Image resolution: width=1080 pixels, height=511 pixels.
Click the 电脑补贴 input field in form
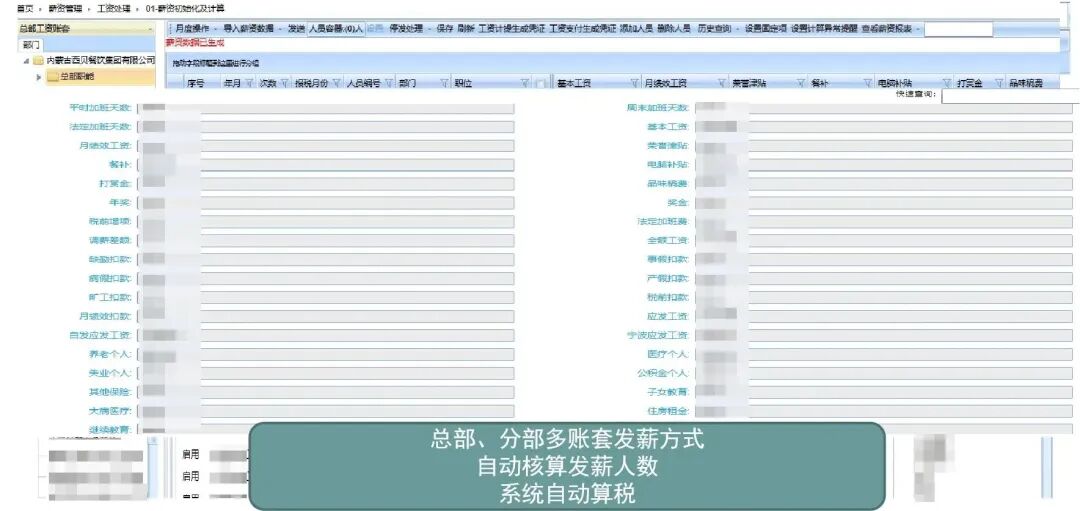(884, 165)
